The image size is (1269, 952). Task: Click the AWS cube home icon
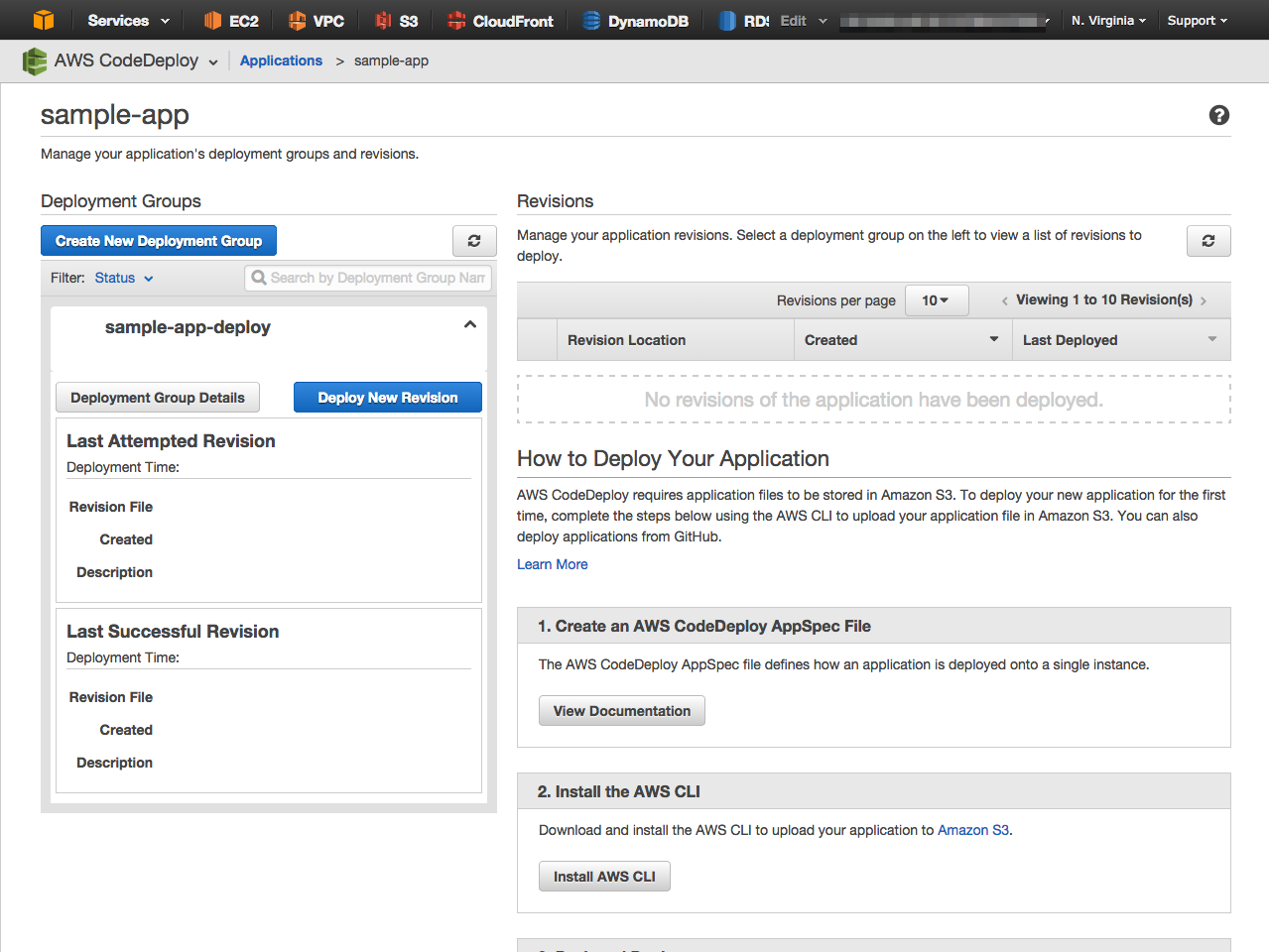point(42,20)
